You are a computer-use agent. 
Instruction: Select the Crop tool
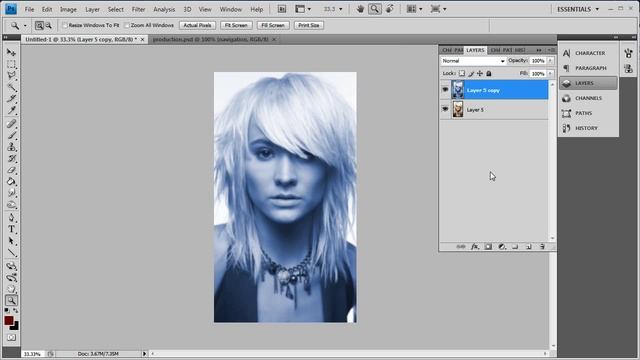[x=11, y=98]
